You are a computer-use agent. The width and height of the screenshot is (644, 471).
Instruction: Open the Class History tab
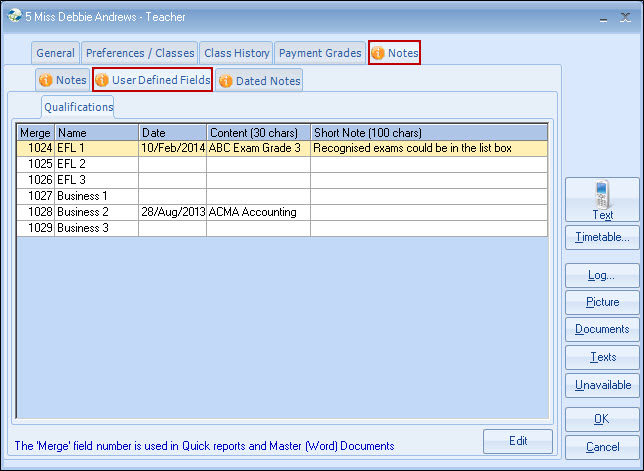[x=236, y=53]
